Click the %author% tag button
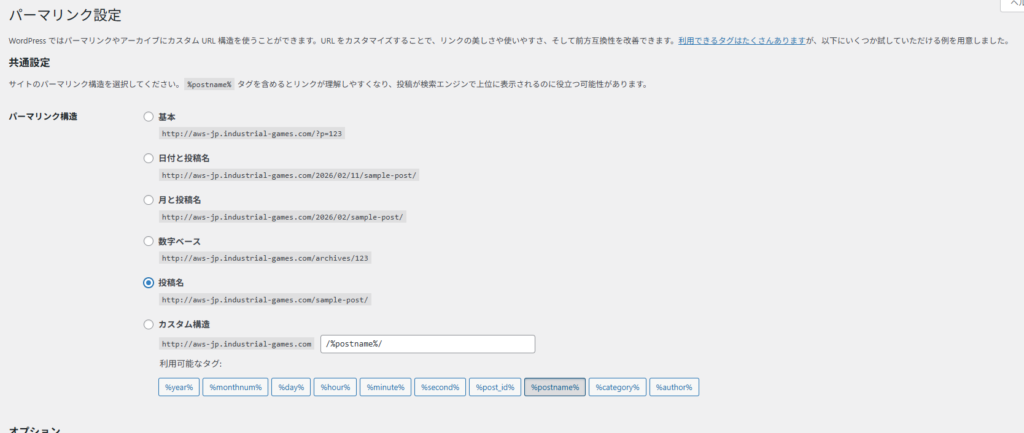This screenshot has height=433, width=1024. [x=676, y=387]
